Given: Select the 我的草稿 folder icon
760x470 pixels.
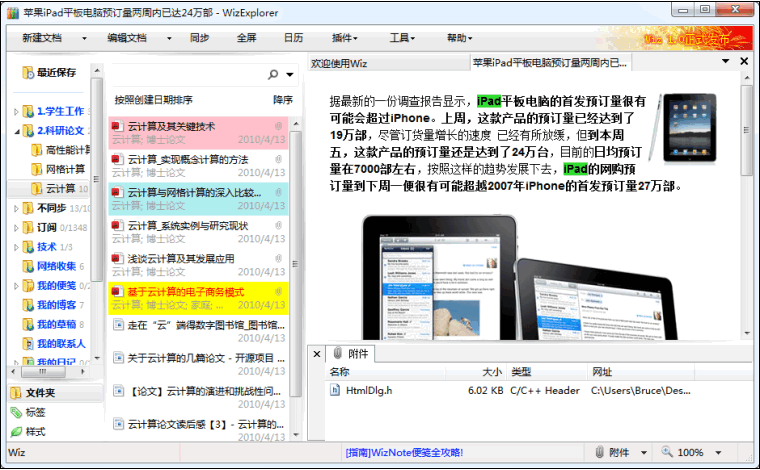Looking at the screenshot, I should click(28, 324).
